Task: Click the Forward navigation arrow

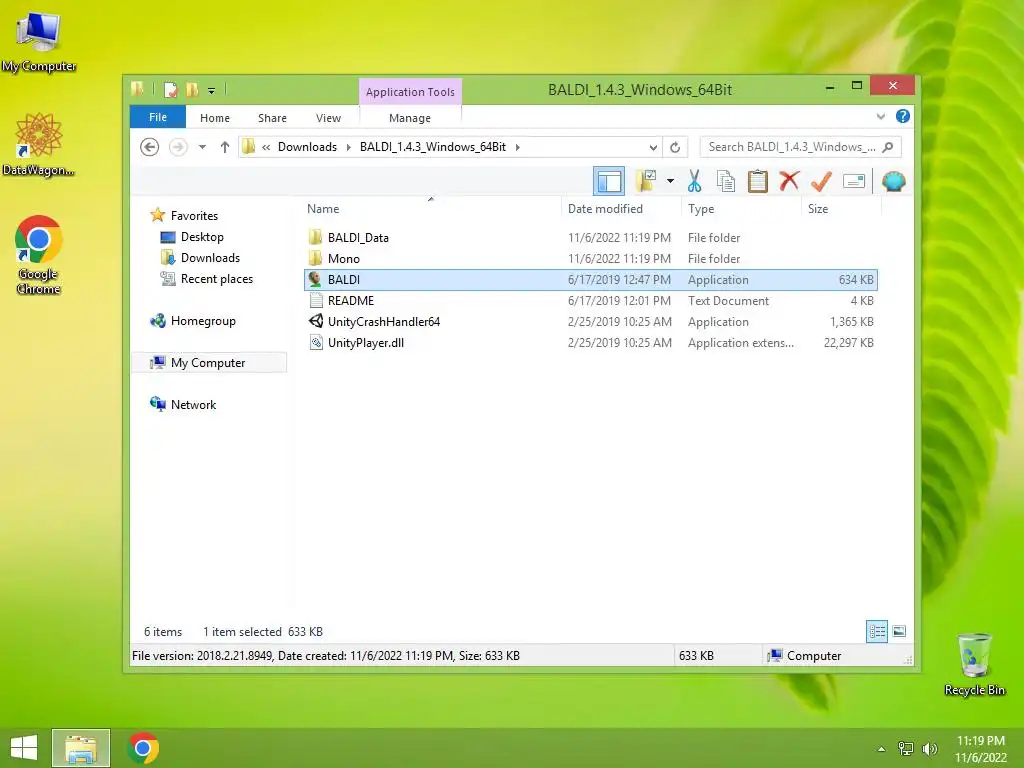Action: (178, 147)
